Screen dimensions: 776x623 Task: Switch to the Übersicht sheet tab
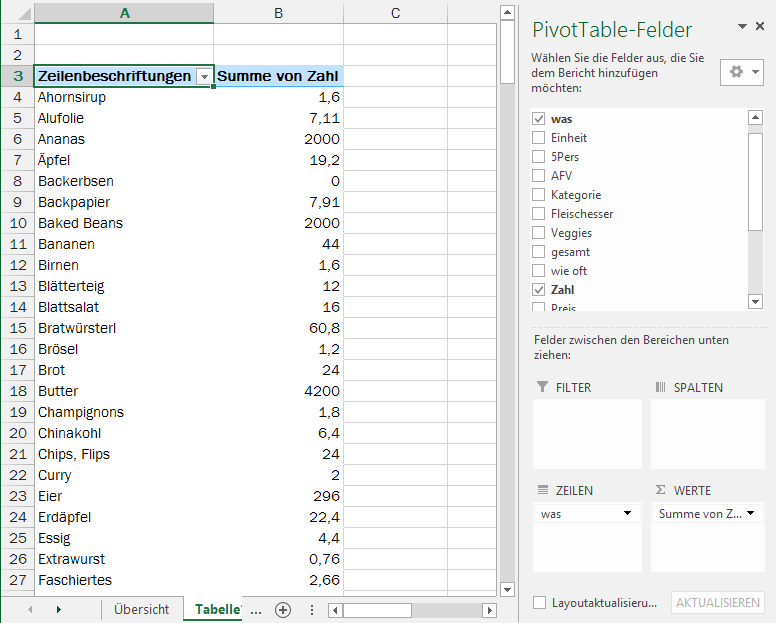tap(141, 609)
